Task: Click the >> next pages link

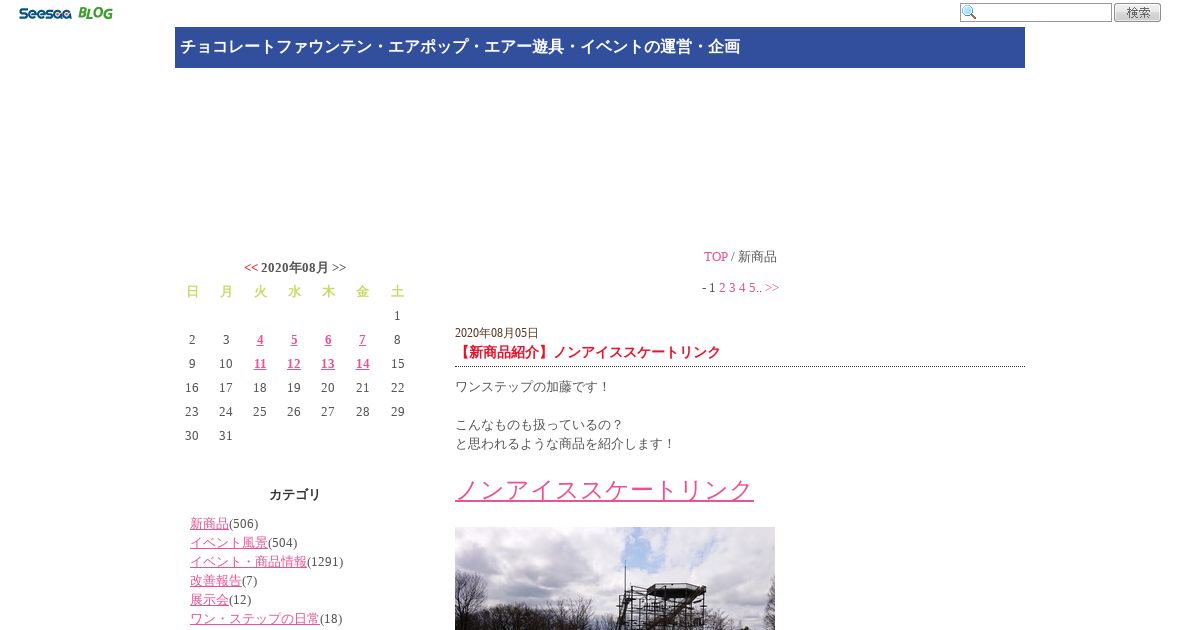Action: click(x=772, y=288)
